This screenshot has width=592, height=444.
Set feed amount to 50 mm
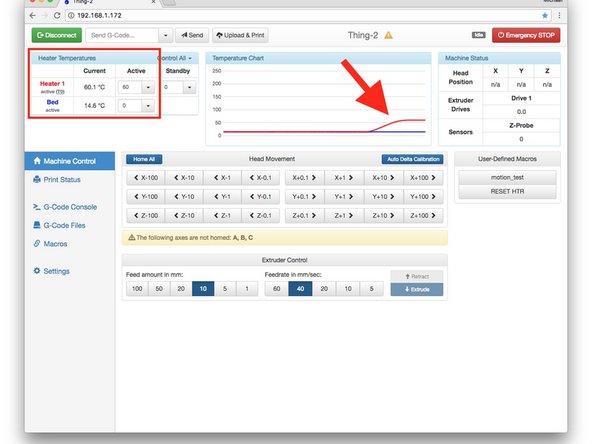159,289
